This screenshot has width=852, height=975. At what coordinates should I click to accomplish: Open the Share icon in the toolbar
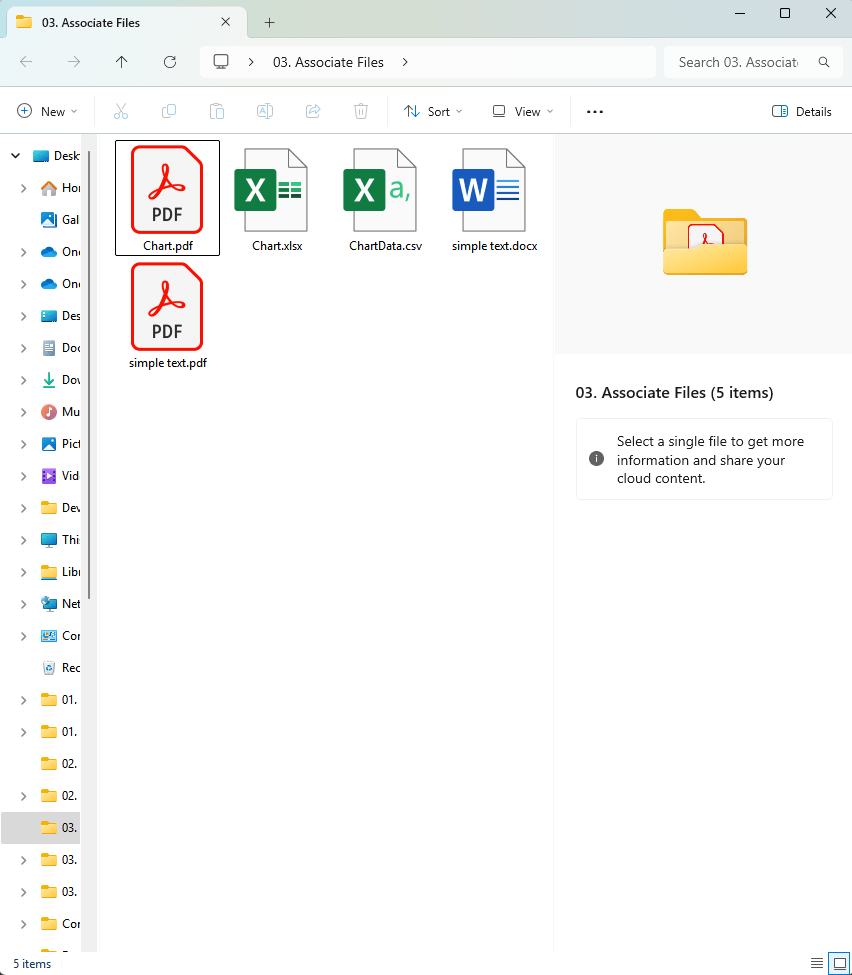[312, 111]
